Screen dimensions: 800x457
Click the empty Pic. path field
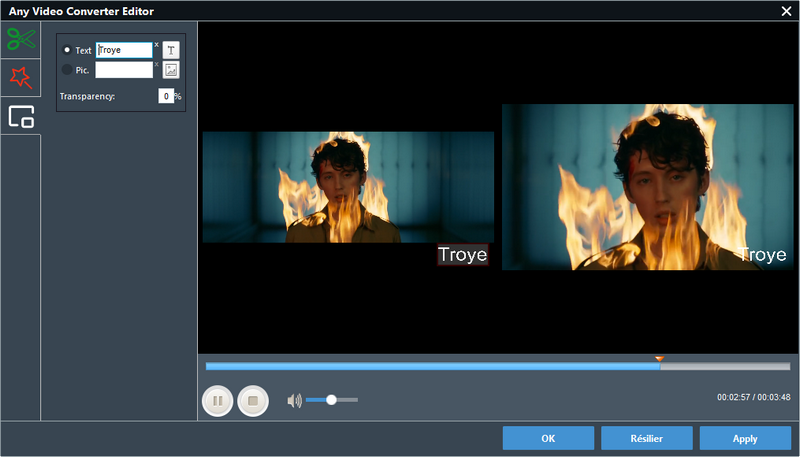coord(124,70)
